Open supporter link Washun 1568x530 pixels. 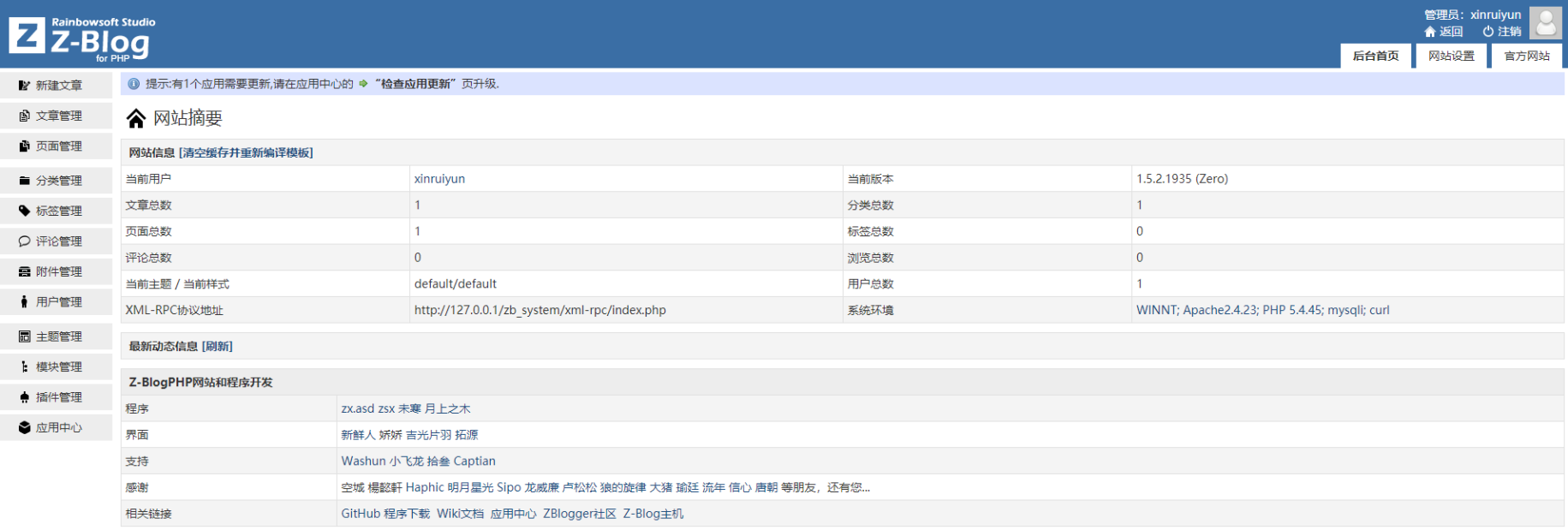click(x=364, y=462)
